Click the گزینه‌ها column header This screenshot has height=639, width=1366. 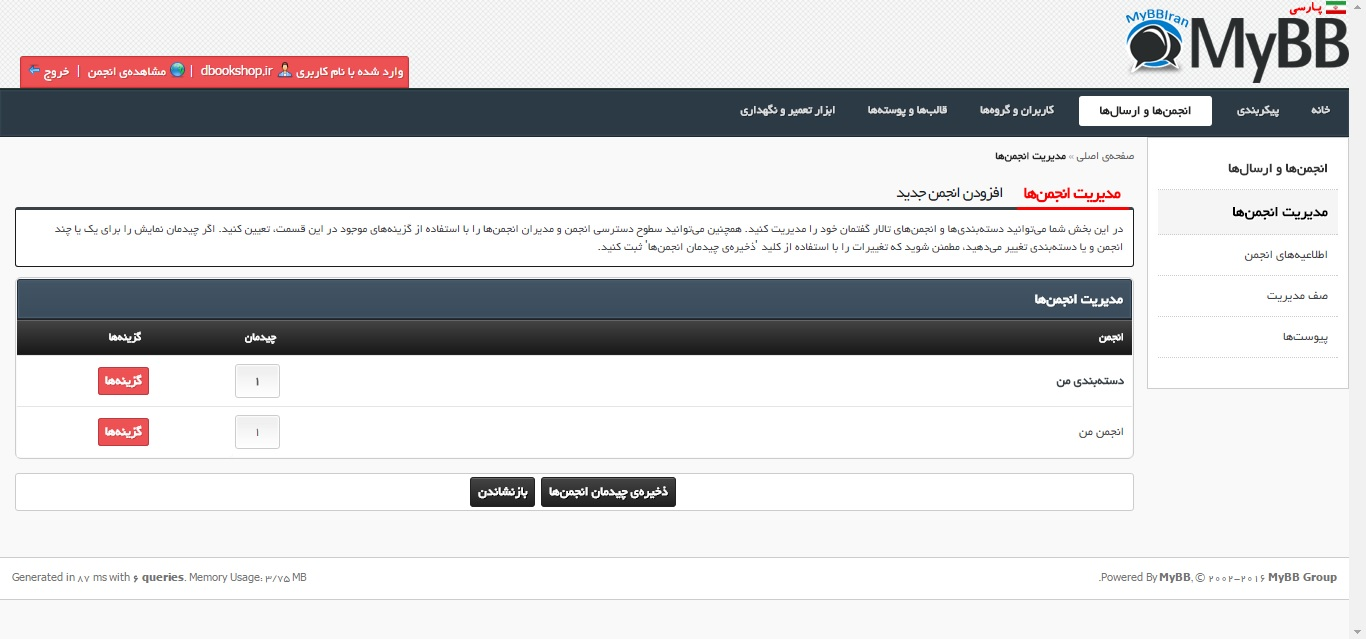pos(125,338)
